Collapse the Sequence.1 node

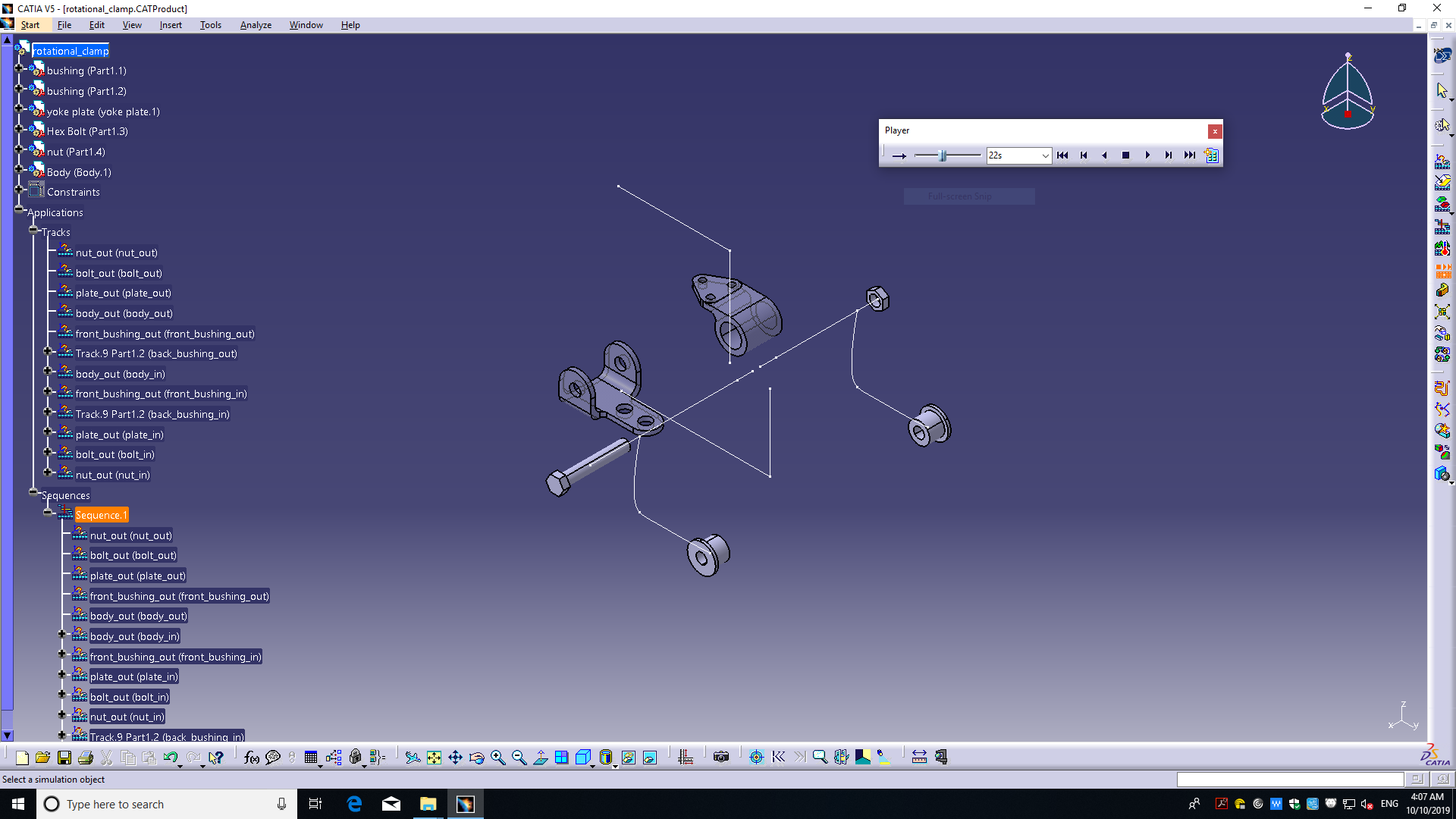click(48, 512)
